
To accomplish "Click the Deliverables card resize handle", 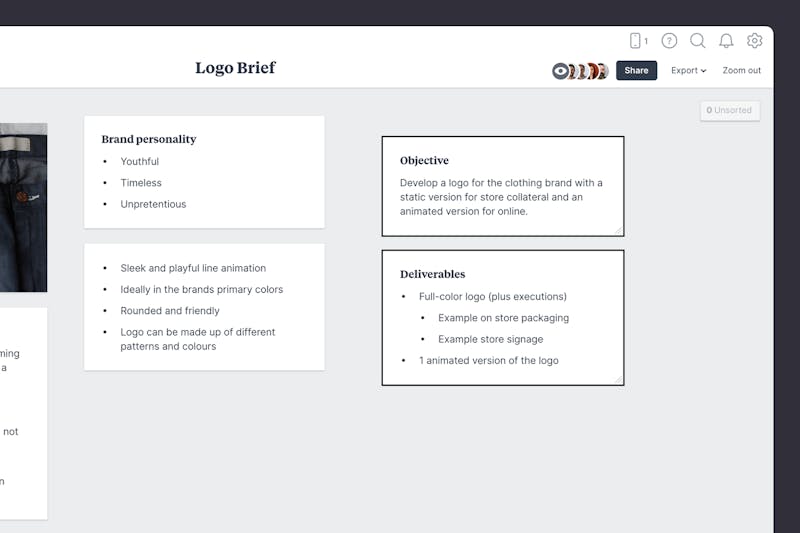I will click(618, 379).
